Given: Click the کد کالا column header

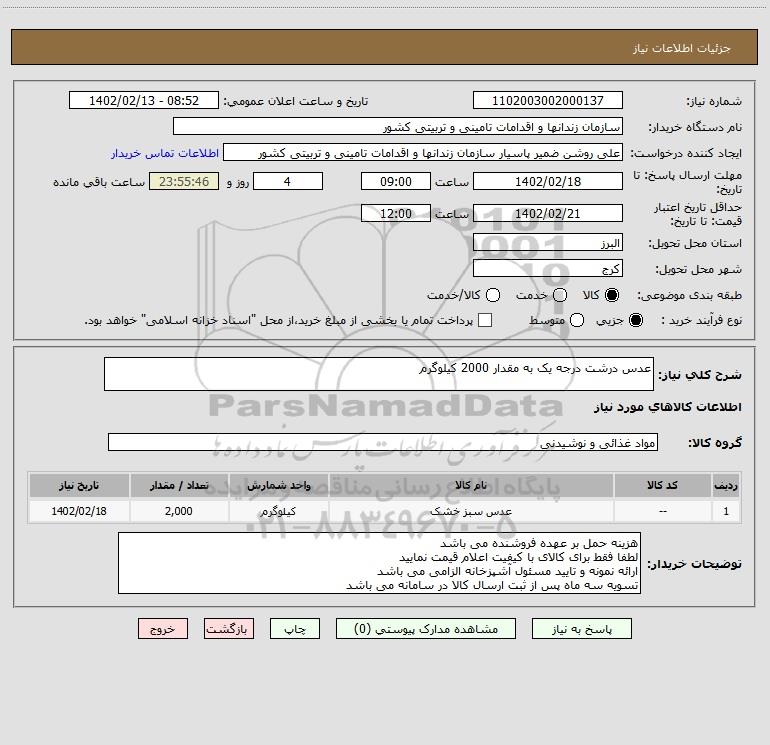Looking at the screenshot, I should tap(662, 485).
